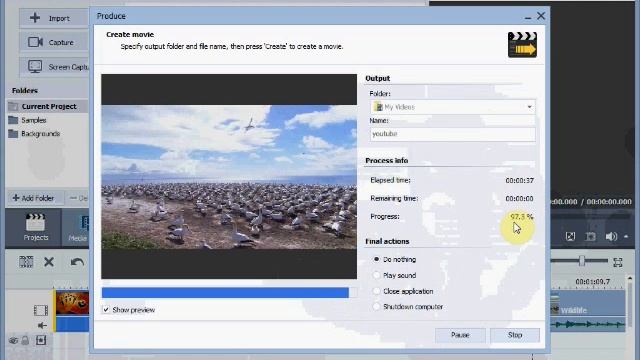Click the audio track speaker icon
640x360 pixels.
(42, 325)
